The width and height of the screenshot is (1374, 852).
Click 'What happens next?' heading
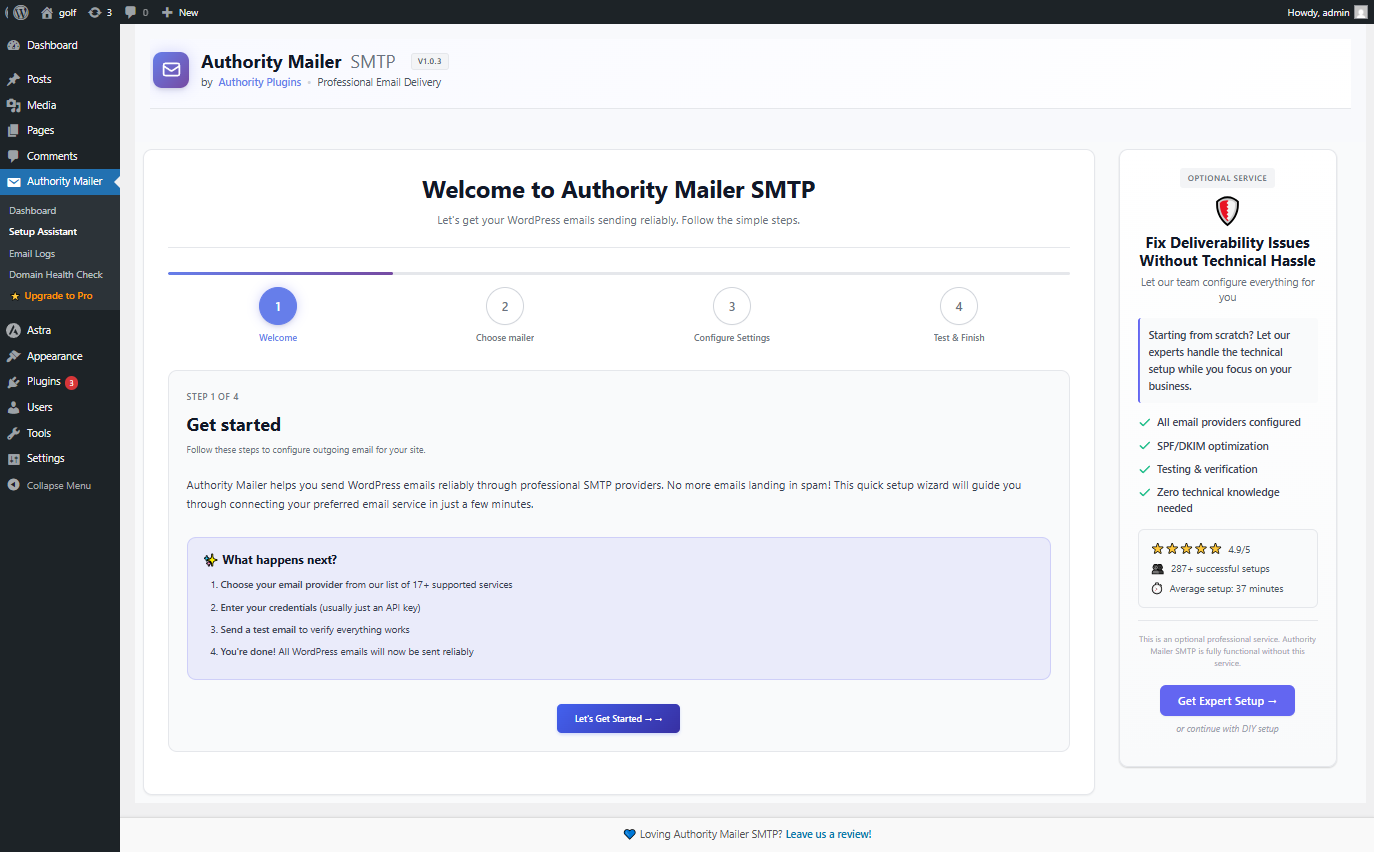[x=280, y=560]
